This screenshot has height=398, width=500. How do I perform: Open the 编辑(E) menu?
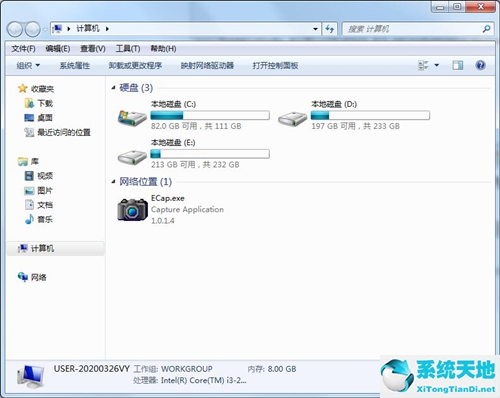pos(58,49)
